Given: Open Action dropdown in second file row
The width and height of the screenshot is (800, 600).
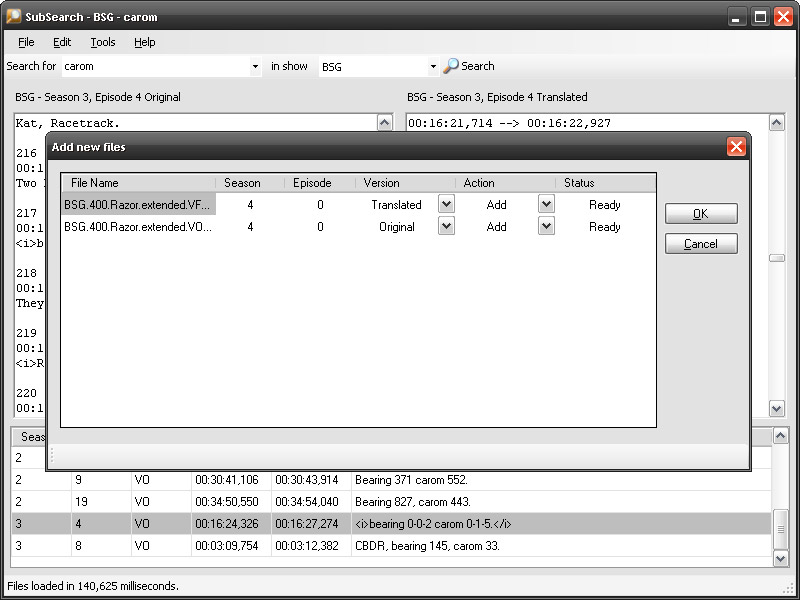Looking at the screenshot, I should (x=546, y=226).
